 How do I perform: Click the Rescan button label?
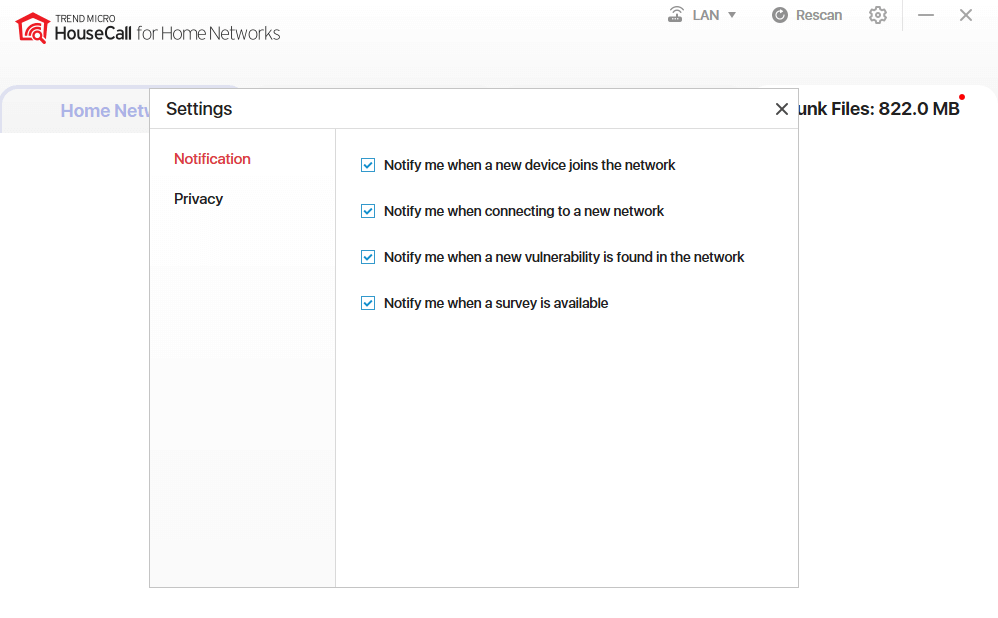pos(819,15)
